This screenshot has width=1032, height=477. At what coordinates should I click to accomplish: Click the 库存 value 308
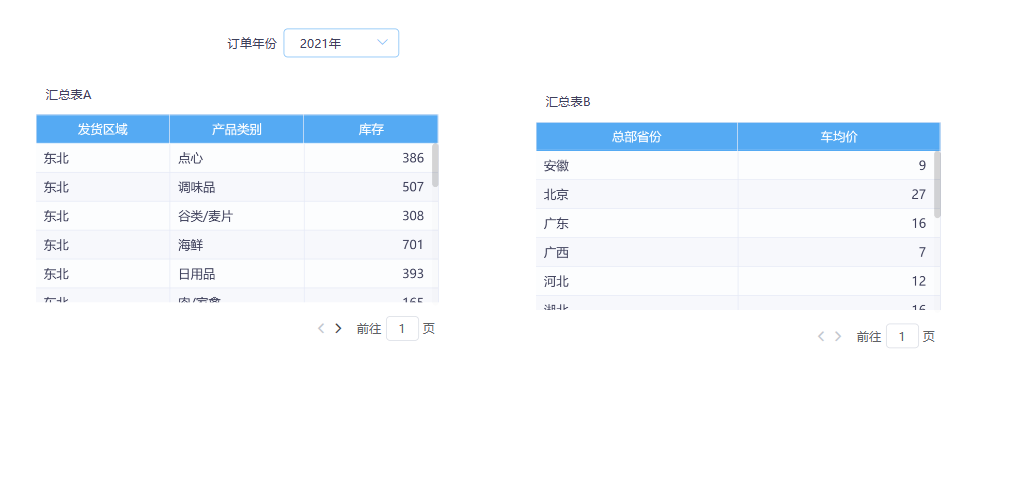click(413, 216)
